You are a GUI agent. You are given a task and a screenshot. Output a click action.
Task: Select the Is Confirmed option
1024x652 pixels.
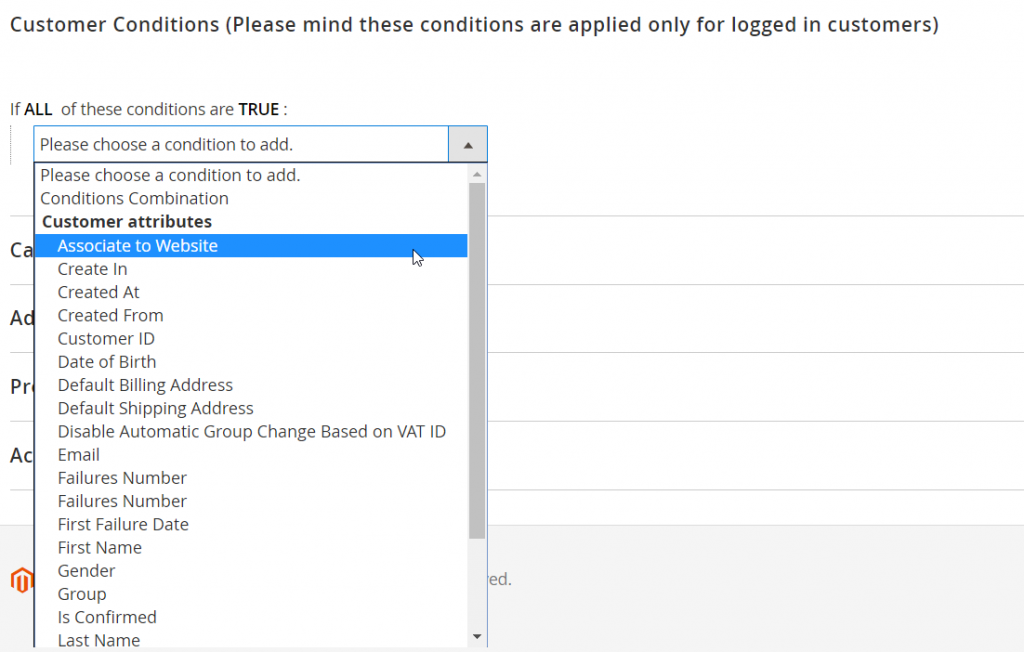pyautogui.click(x=107, y=617)
